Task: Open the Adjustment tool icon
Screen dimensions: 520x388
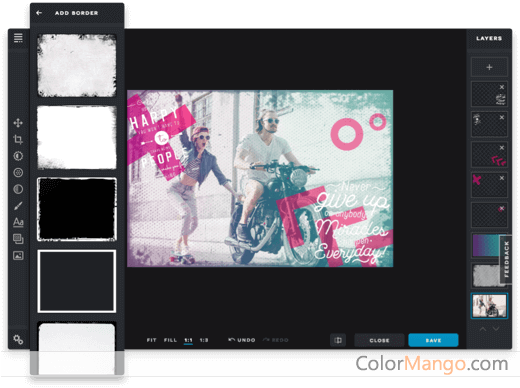Action: [x=18, y=156]
